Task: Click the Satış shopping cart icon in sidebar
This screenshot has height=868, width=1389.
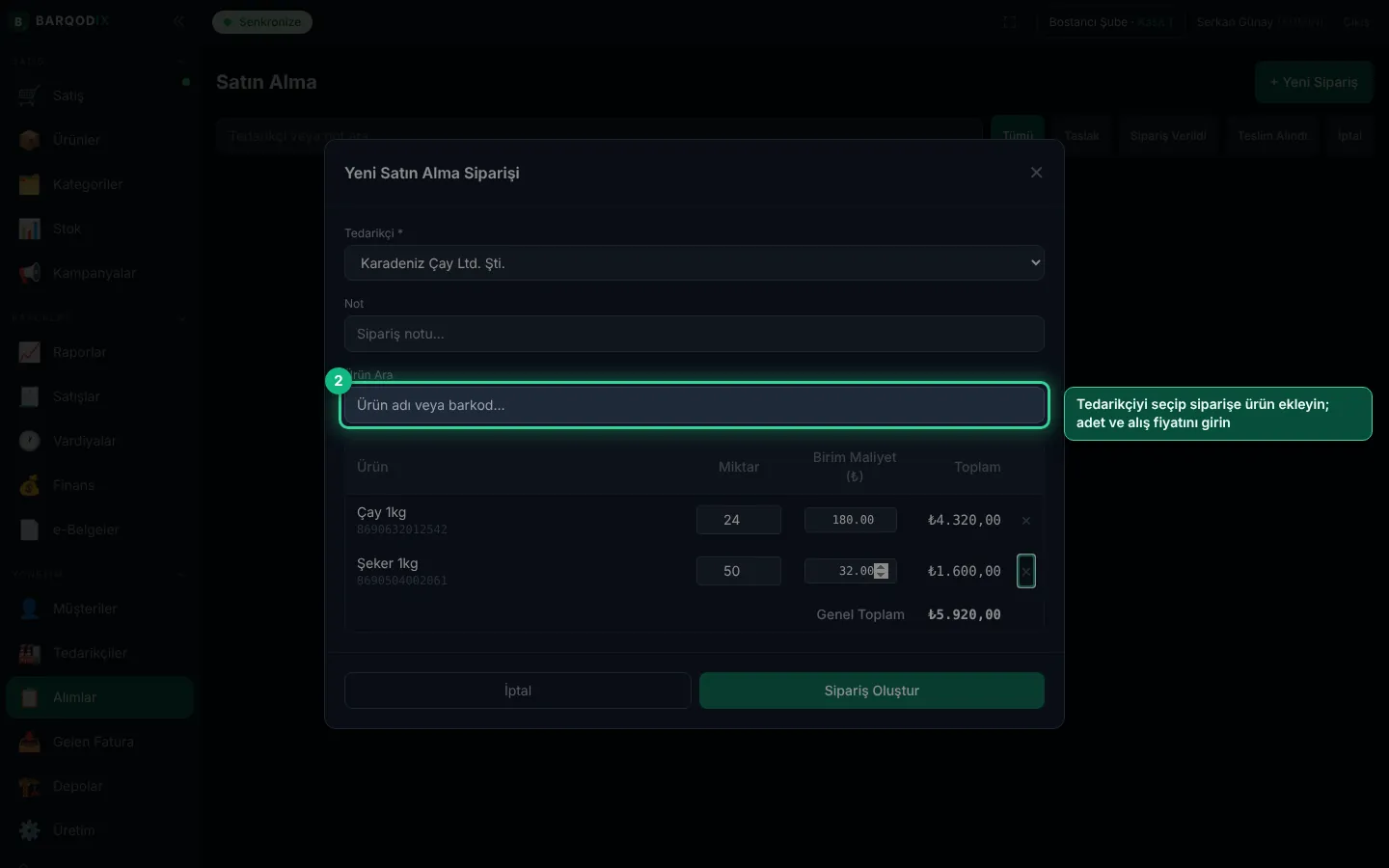Action: pos(30,95)
